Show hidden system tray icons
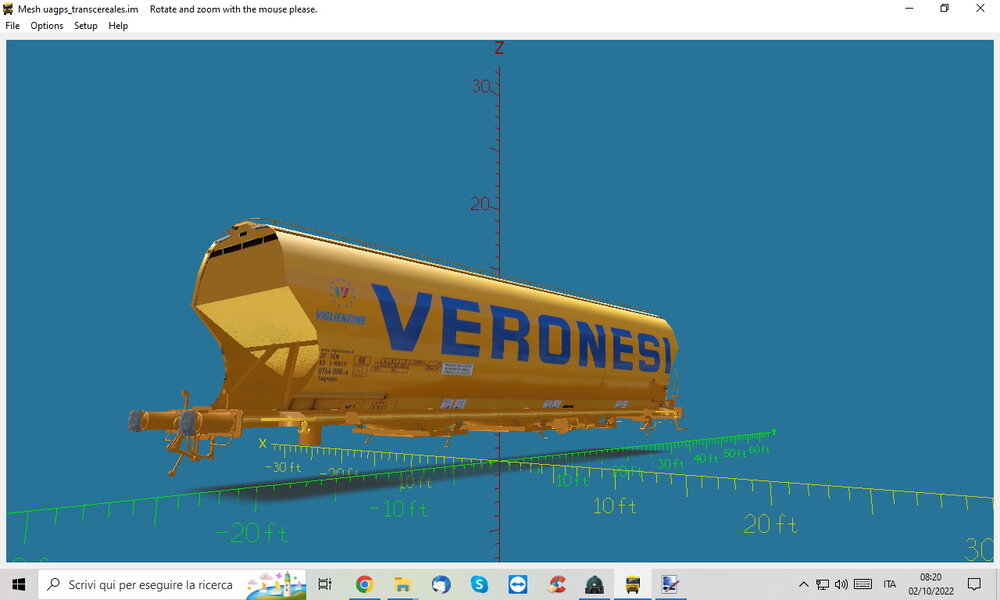 pos(804,584)
